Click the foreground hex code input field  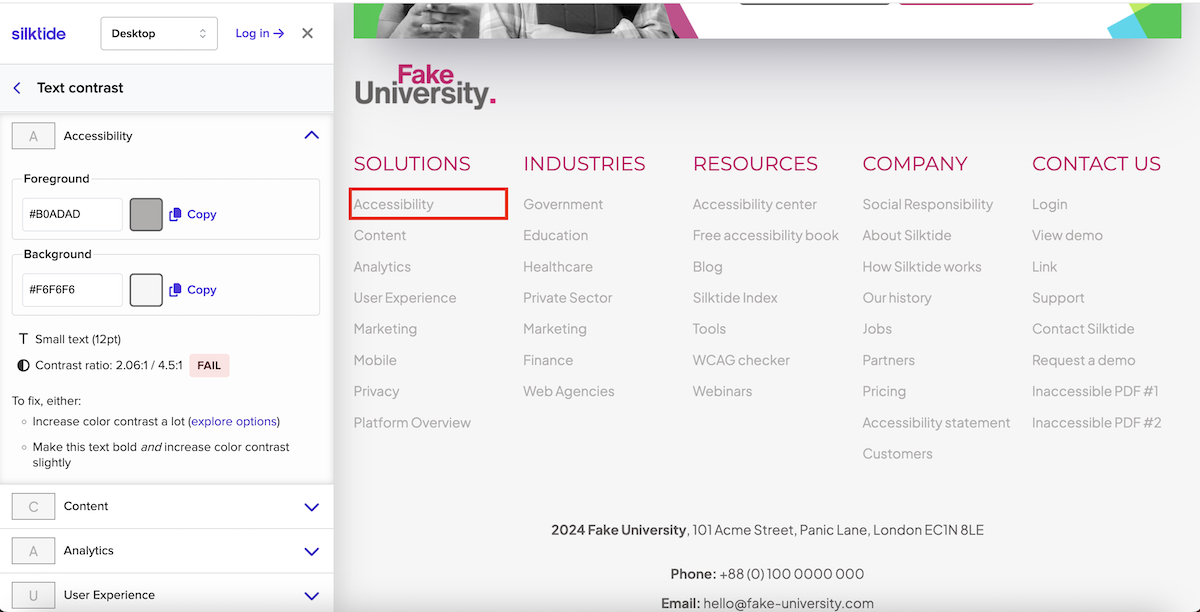(x=71, y=214)
